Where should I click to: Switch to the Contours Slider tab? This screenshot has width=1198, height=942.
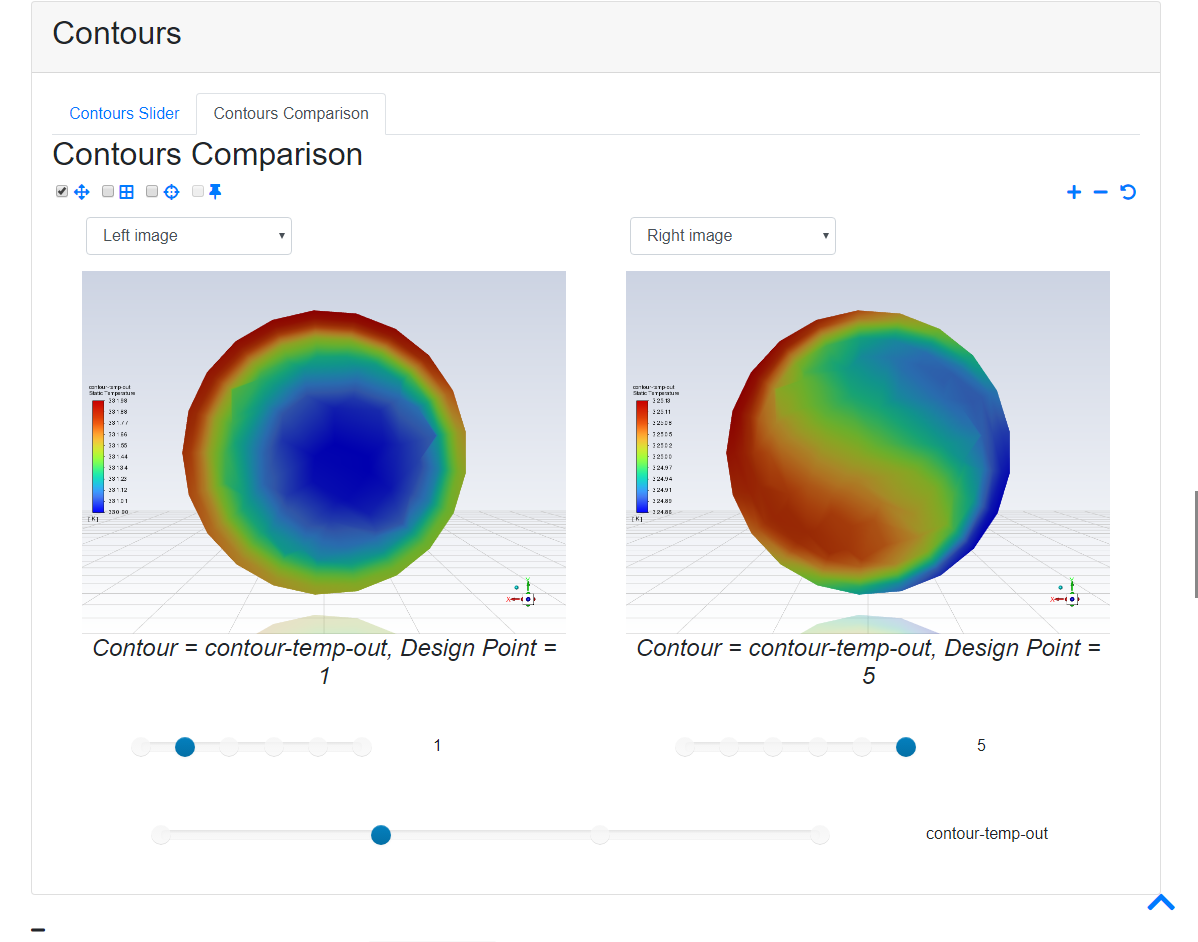(125, 114)
